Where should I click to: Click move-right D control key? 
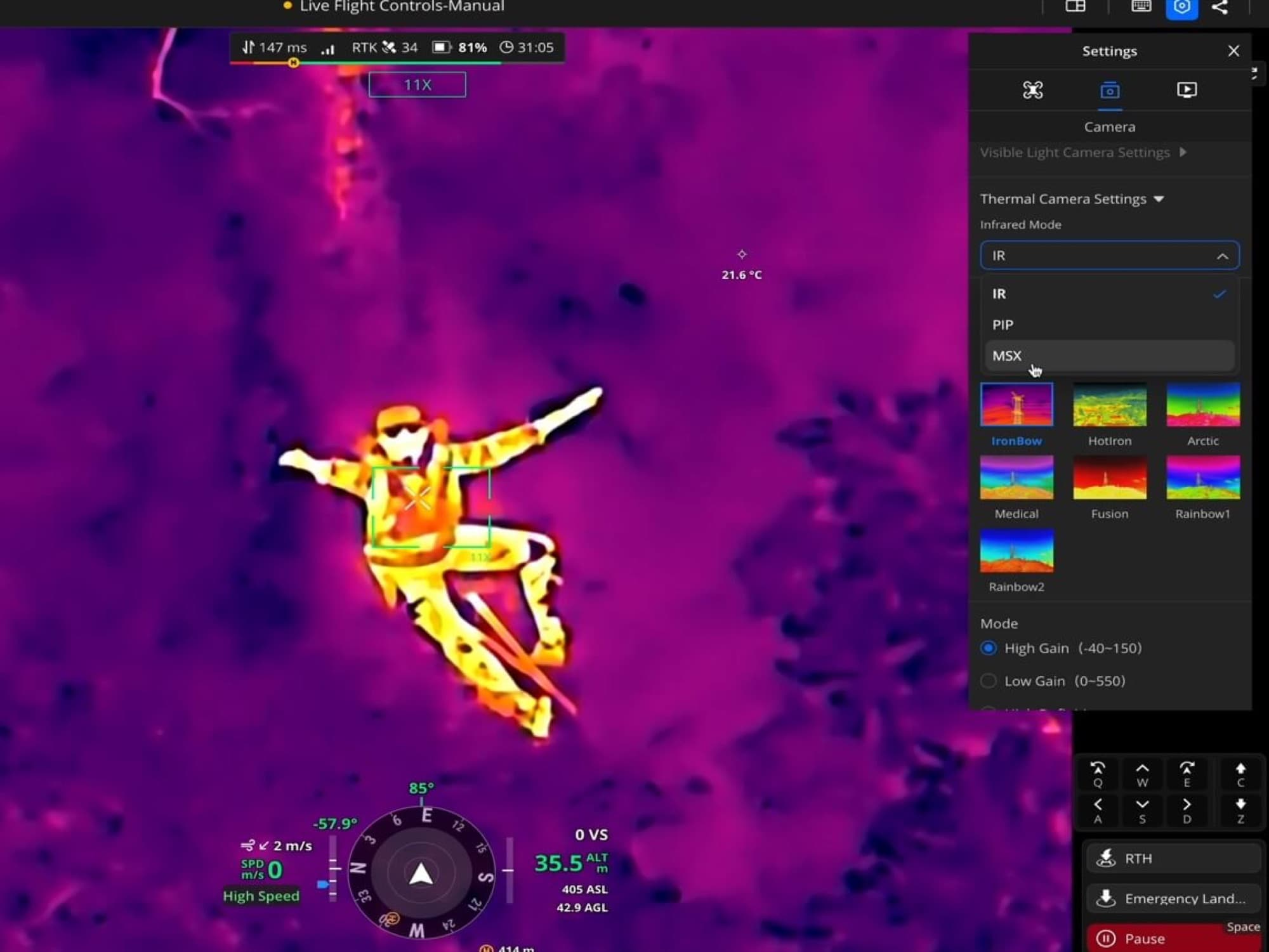pyautogui.click(x=1187, y=811)
